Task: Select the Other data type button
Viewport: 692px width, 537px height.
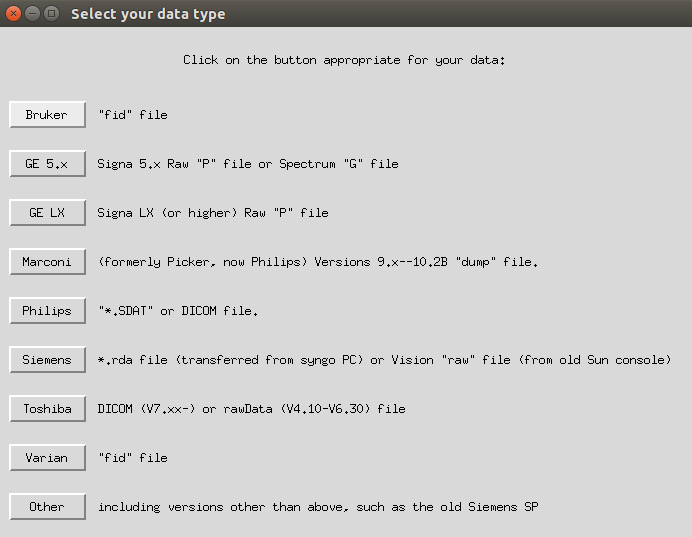Action: click(x=47, y=507)
